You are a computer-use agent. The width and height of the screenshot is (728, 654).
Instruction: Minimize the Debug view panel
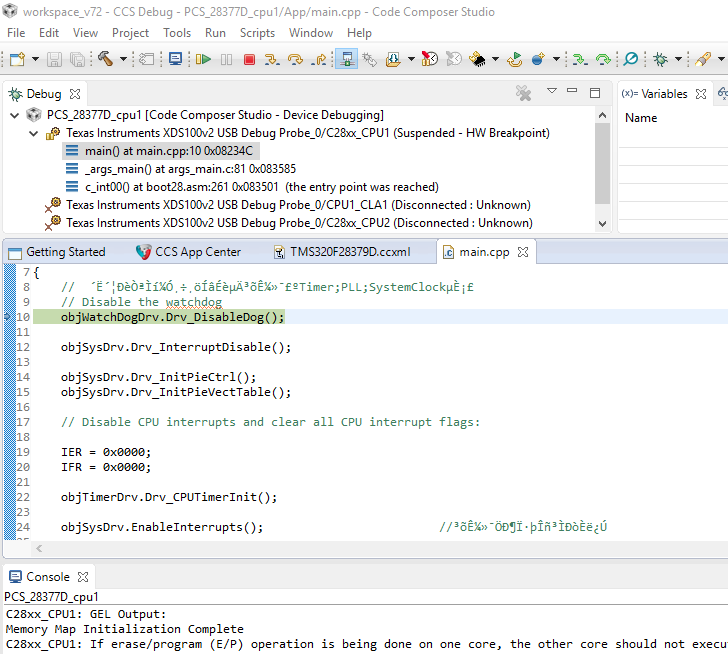572,91
